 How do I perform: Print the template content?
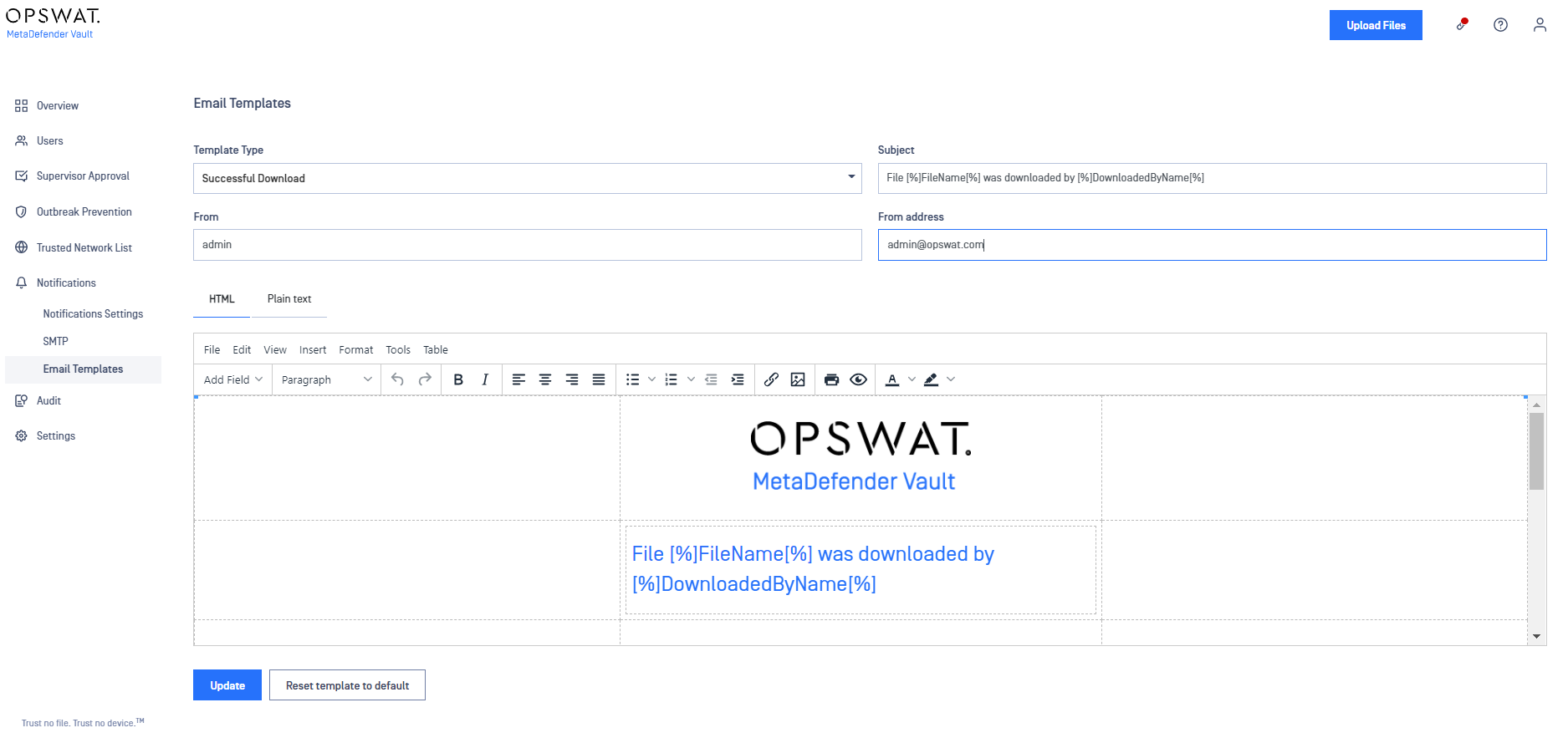point(831,379)
